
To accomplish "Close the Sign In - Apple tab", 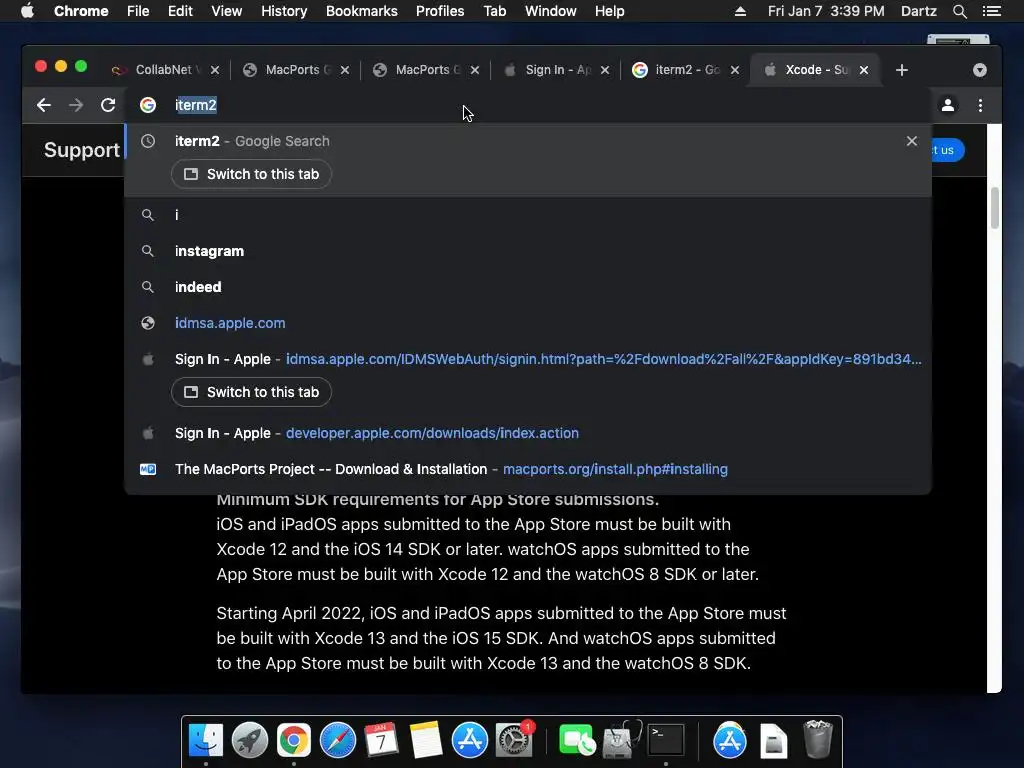I will pos(605,70).
